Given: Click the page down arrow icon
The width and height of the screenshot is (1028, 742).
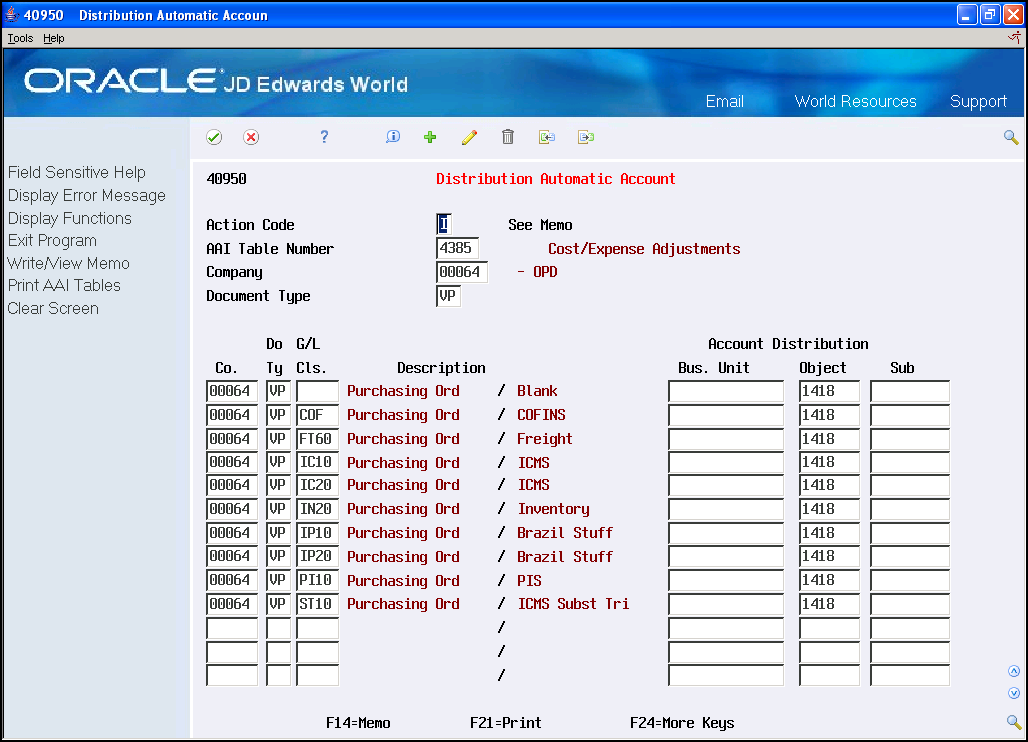Looking at the screenshot, I should point(1014,693).
